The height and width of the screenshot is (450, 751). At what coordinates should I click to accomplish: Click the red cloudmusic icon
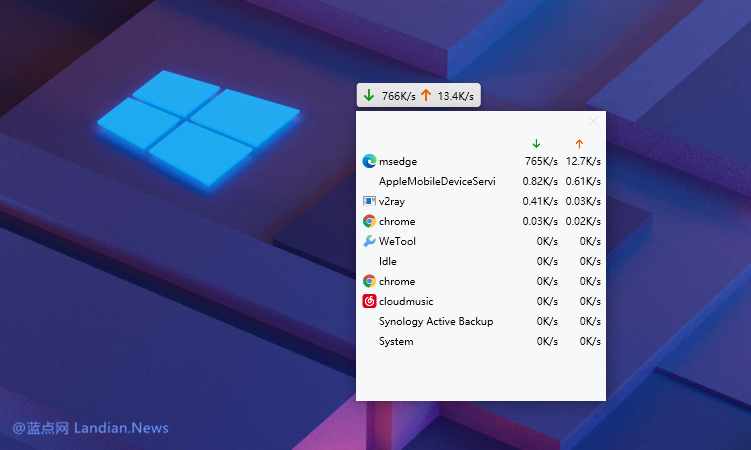tap(369, 301)
